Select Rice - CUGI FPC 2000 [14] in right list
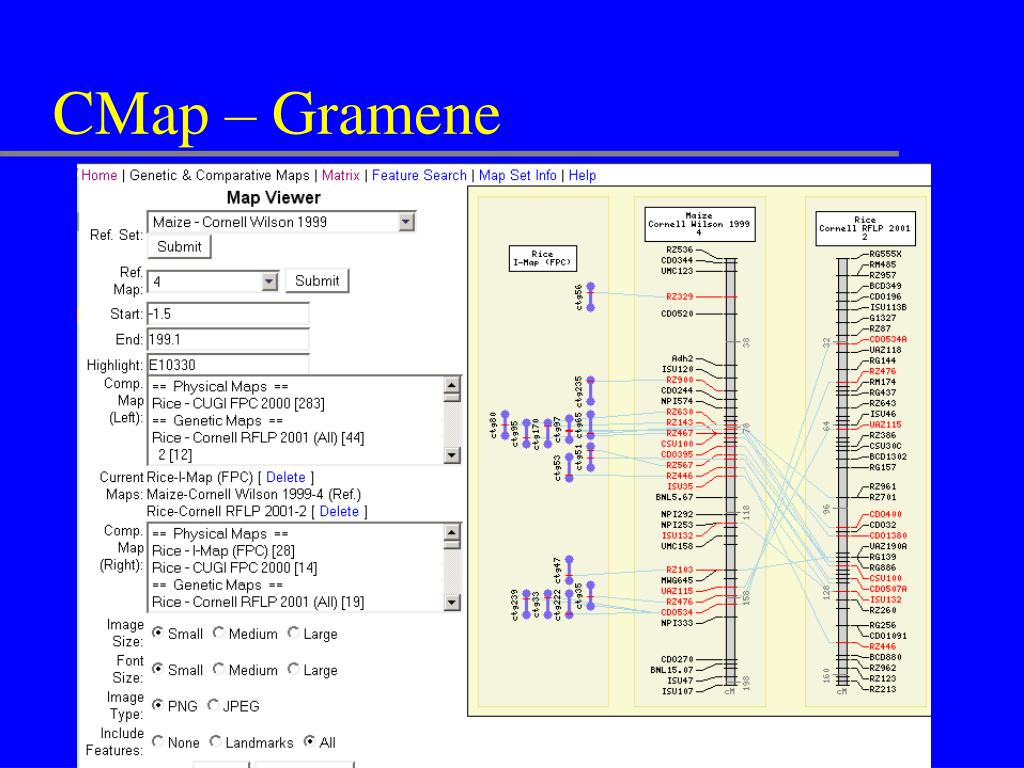The height and width of the screenshot is (768, 1024). pos(234,568)
